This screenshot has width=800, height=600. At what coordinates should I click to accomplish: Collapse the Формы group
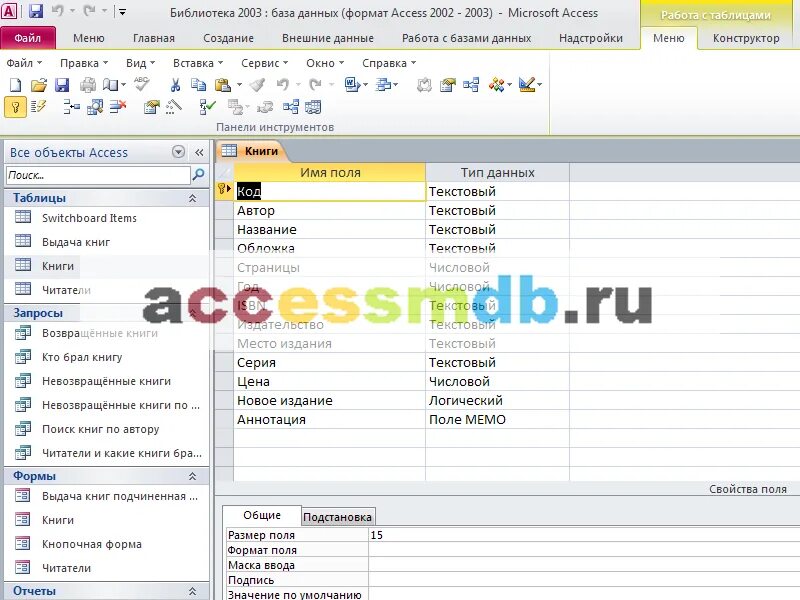(192, 477)
